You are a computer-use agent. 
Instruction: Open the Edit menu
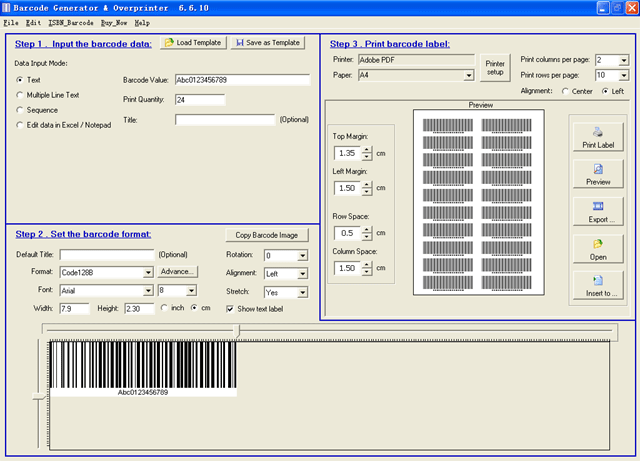click(x=33, y=23)
